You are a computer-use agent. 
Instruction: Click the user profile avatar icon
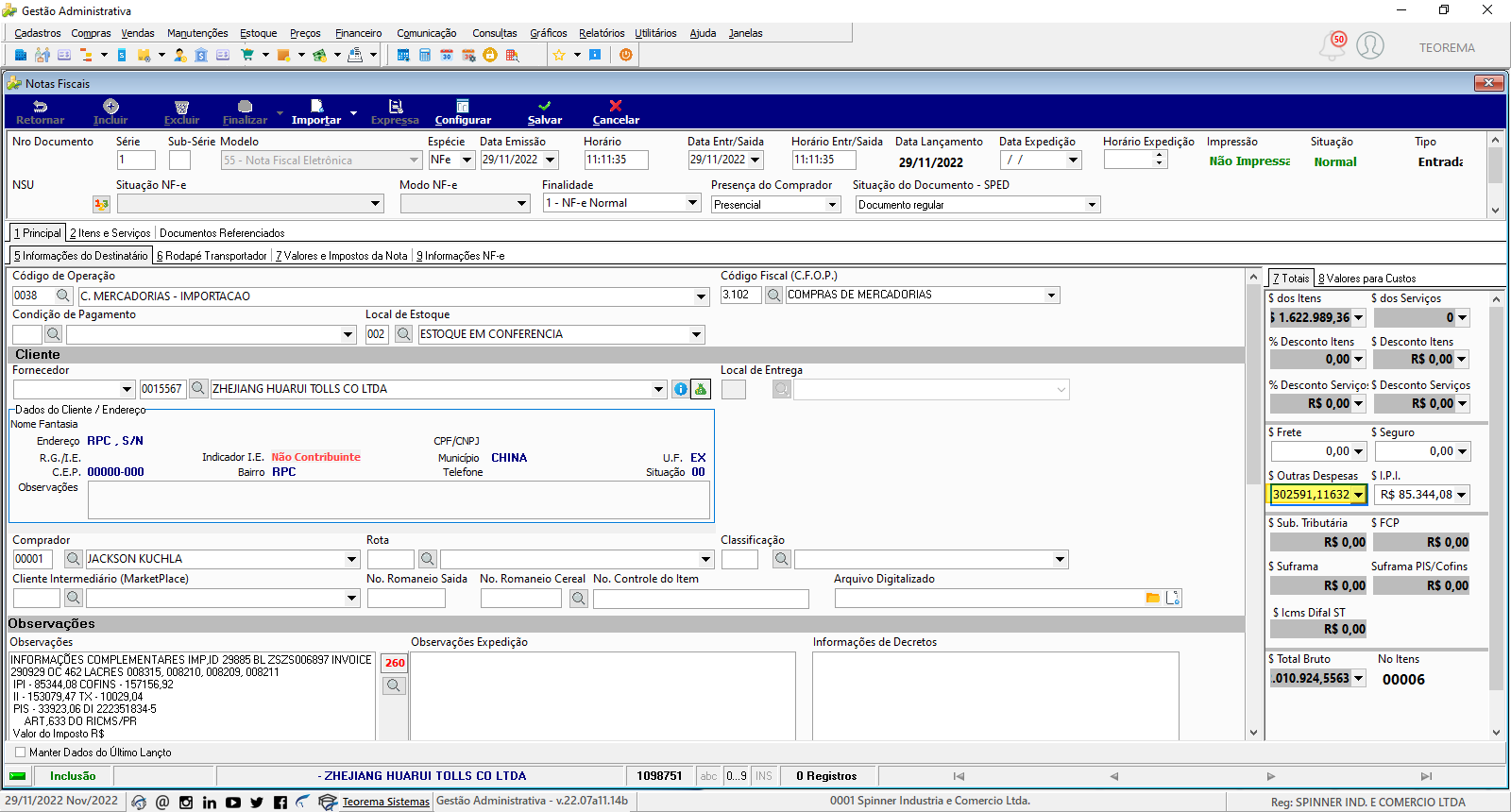coord(1370,45)
